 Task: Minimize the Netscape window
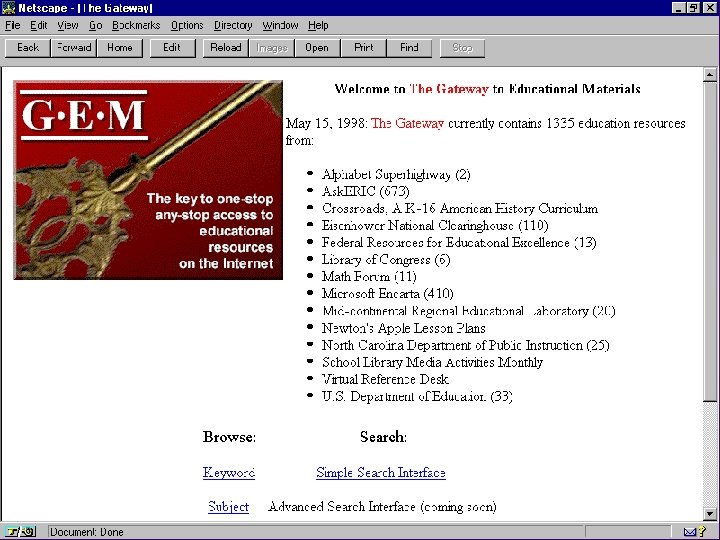tap(679, 8)
